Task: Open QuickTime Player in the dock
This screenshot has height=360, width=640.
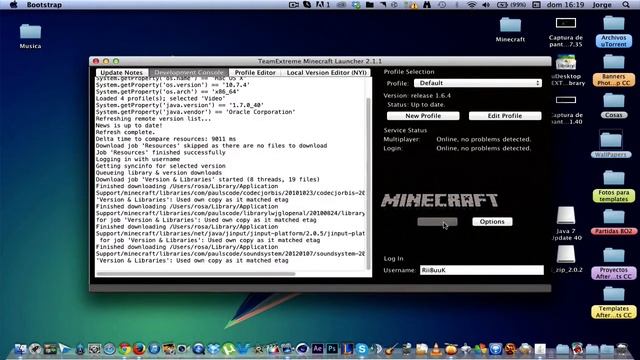Action: 199,349
